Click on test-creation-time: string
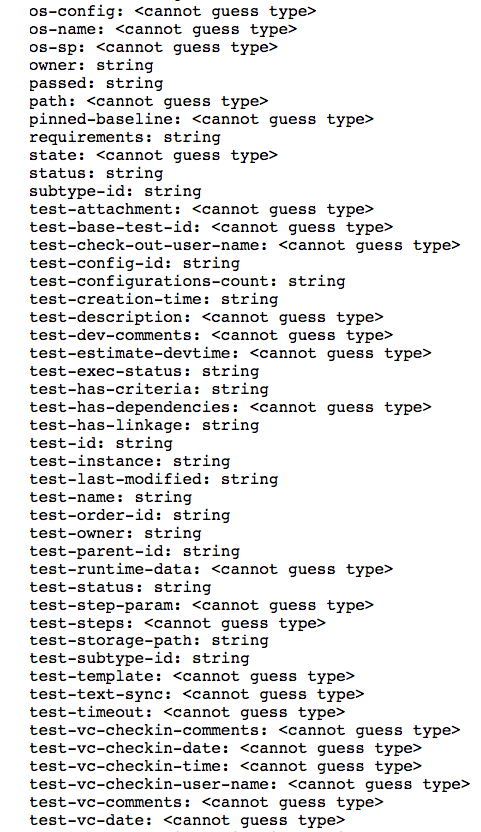 click(x=153, y=300)
